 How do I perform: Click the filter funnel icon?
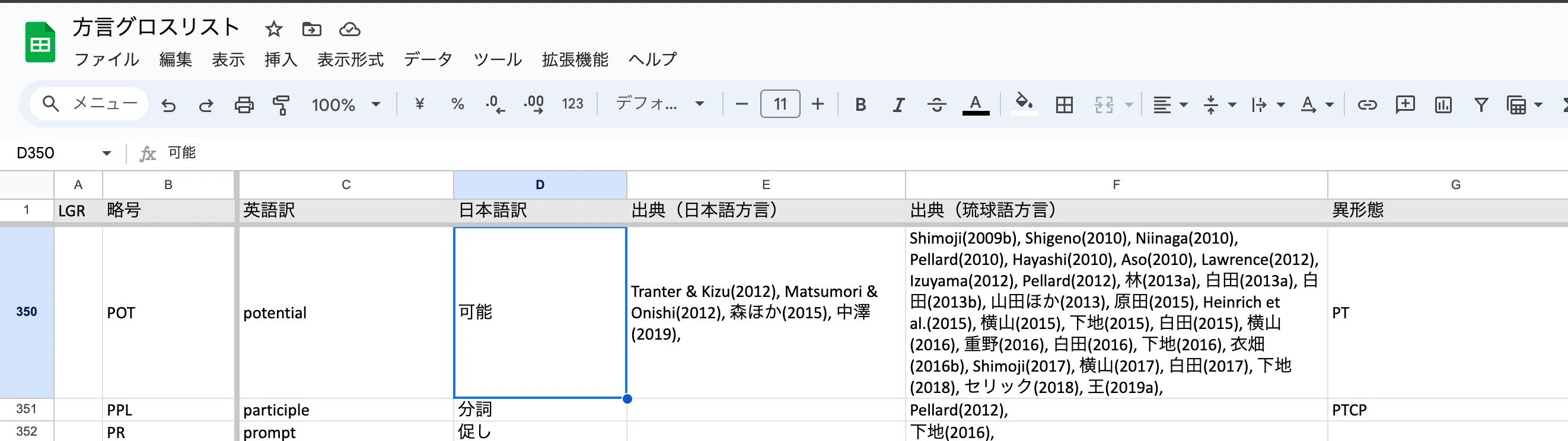pyautogui.click(x=1481, y=105)
